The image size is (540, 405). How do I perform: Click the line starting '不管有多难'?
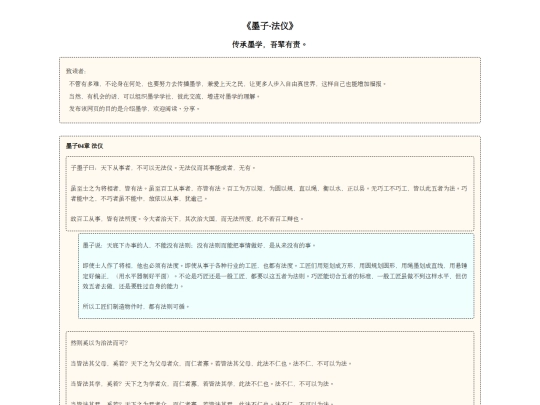point(227,84)
